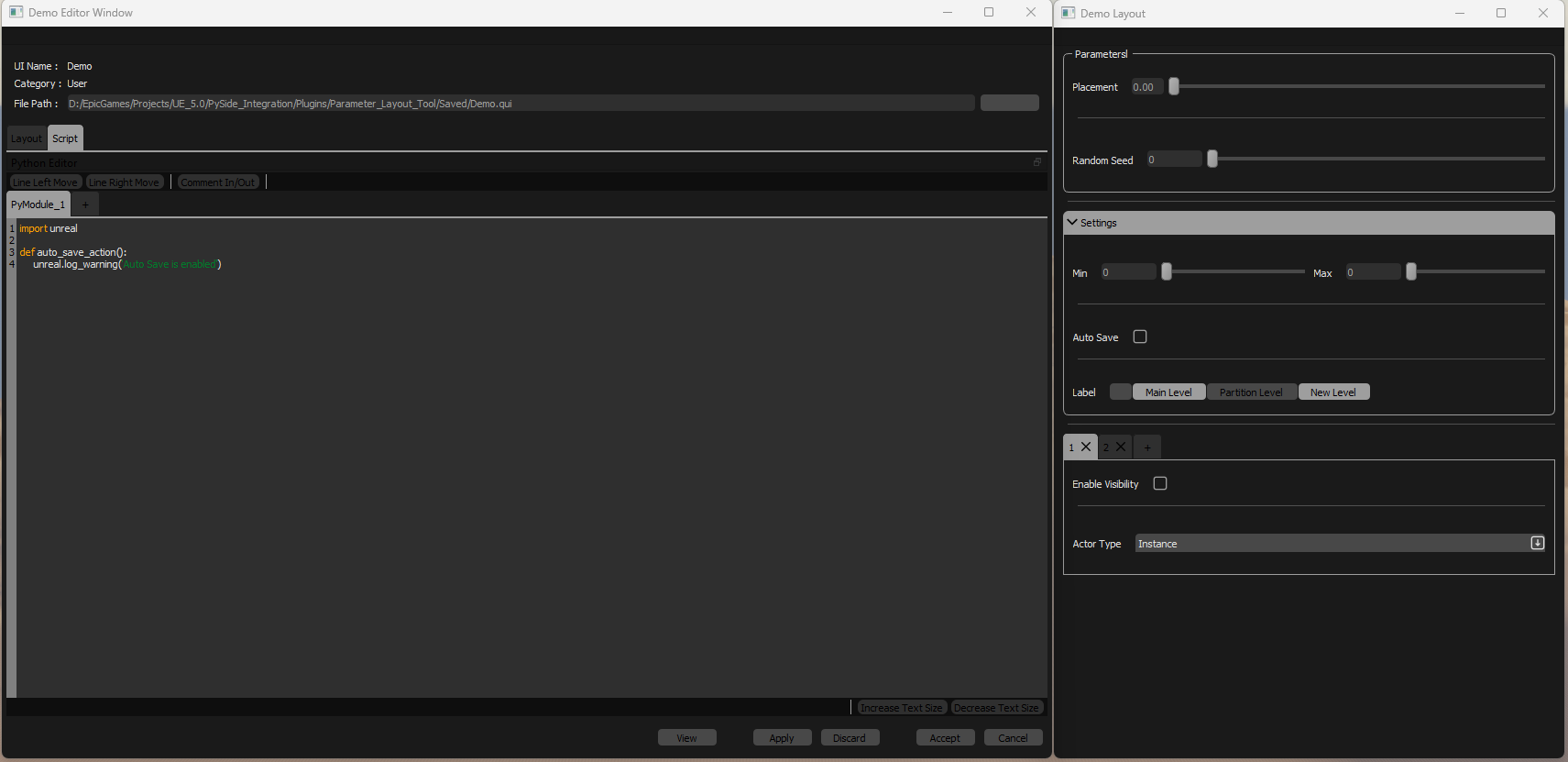Click the Apply button

pos(782,737)
